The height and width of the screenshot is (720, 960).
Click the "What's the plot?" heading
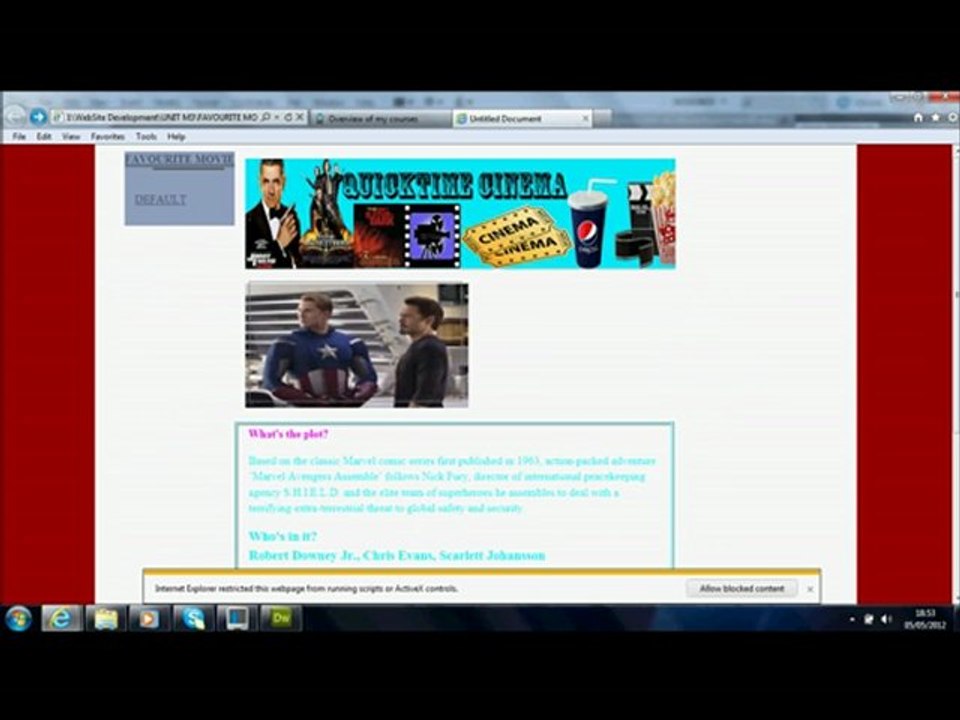click(x=288, y=433)
